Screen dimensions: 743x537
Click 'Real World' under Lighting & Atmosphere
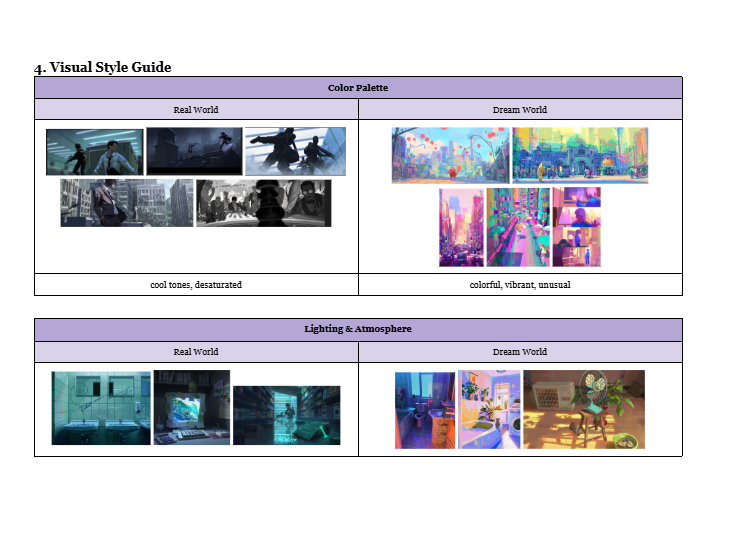tap(196, 352)
